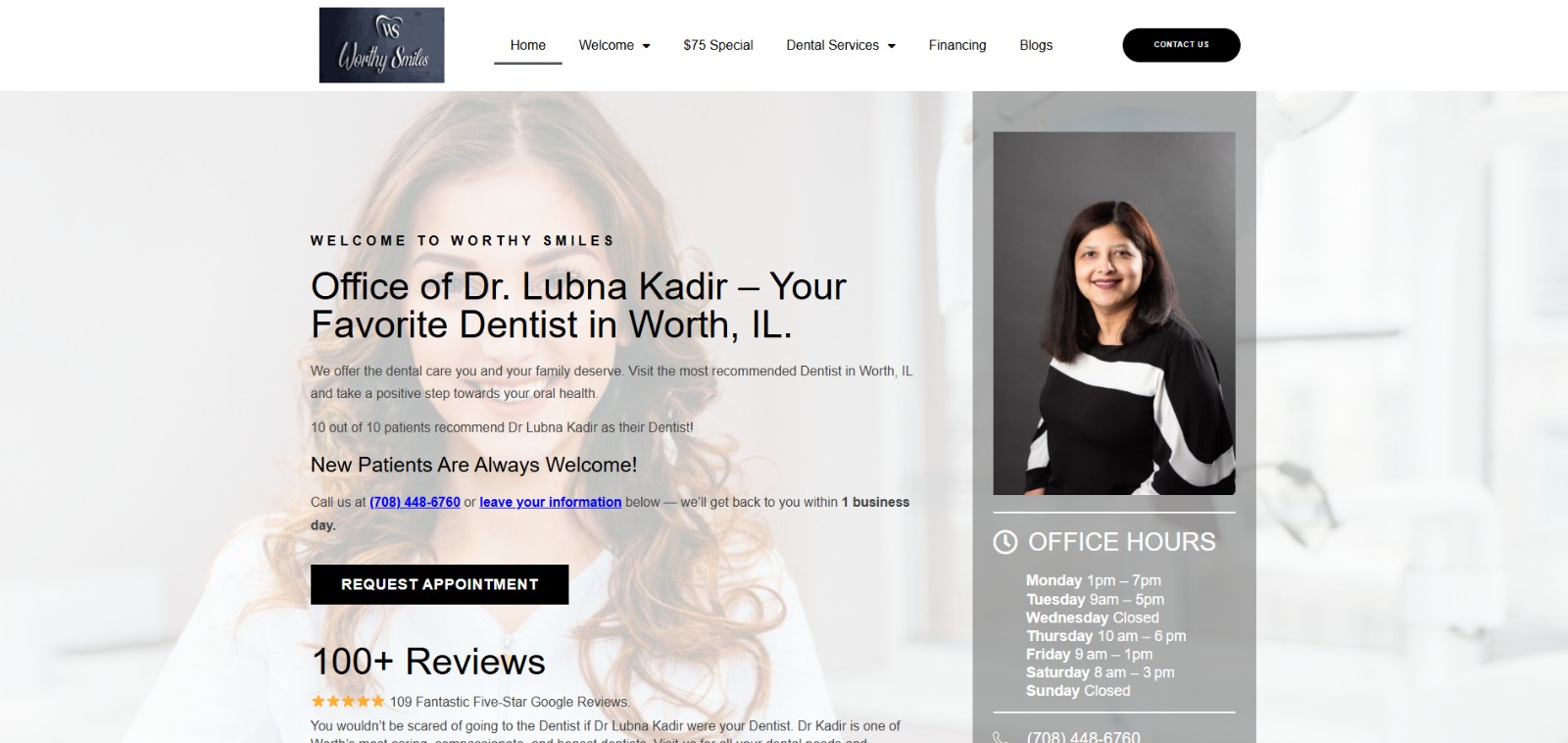Call the (708) 448-6760 link in the welcome text
Screen dimensions: 1568x743
tap(415, 502)
